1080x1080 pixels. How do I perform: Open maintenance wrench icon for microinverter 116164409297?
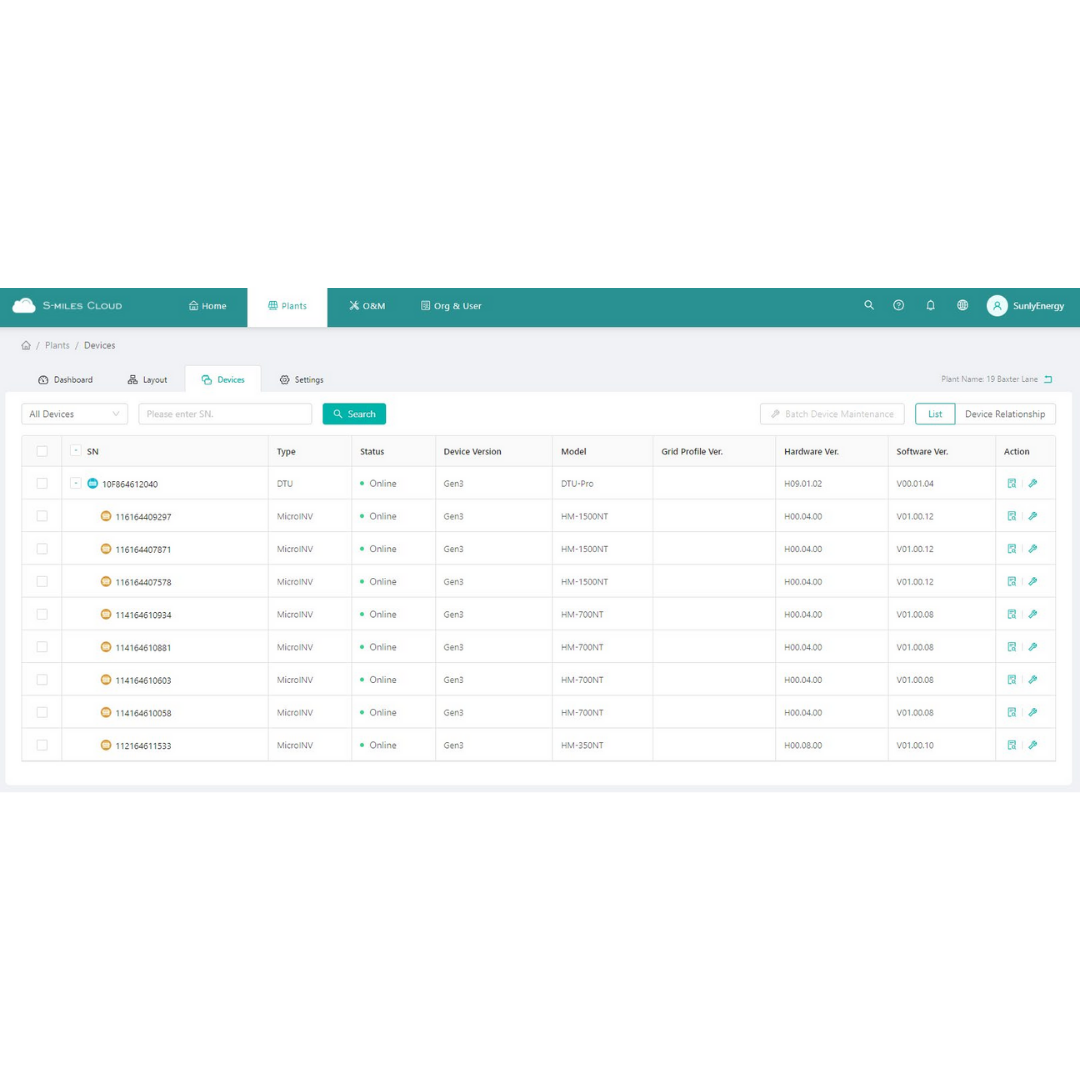[x=1034, y=516]
